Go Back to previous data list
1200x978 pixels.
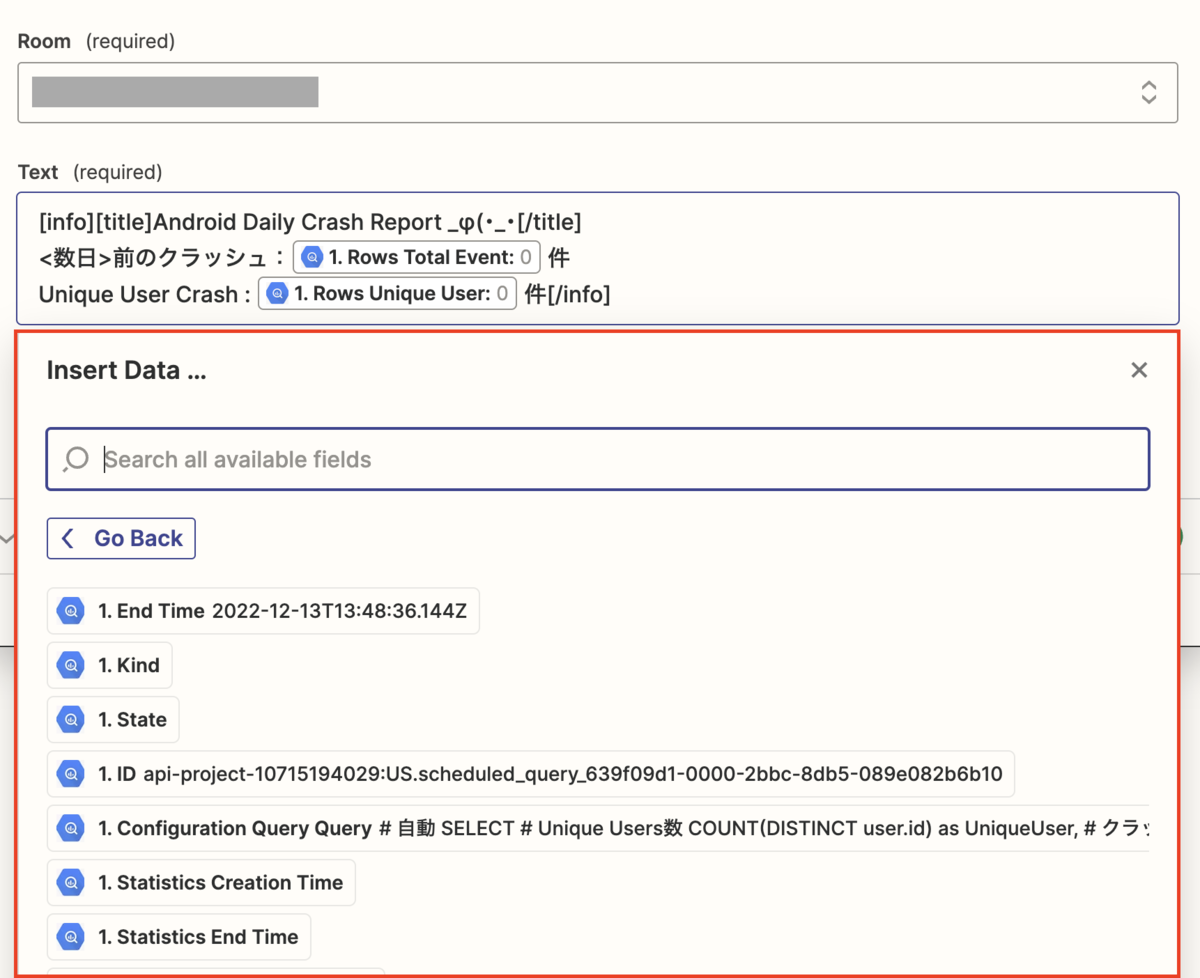(121, 538)
